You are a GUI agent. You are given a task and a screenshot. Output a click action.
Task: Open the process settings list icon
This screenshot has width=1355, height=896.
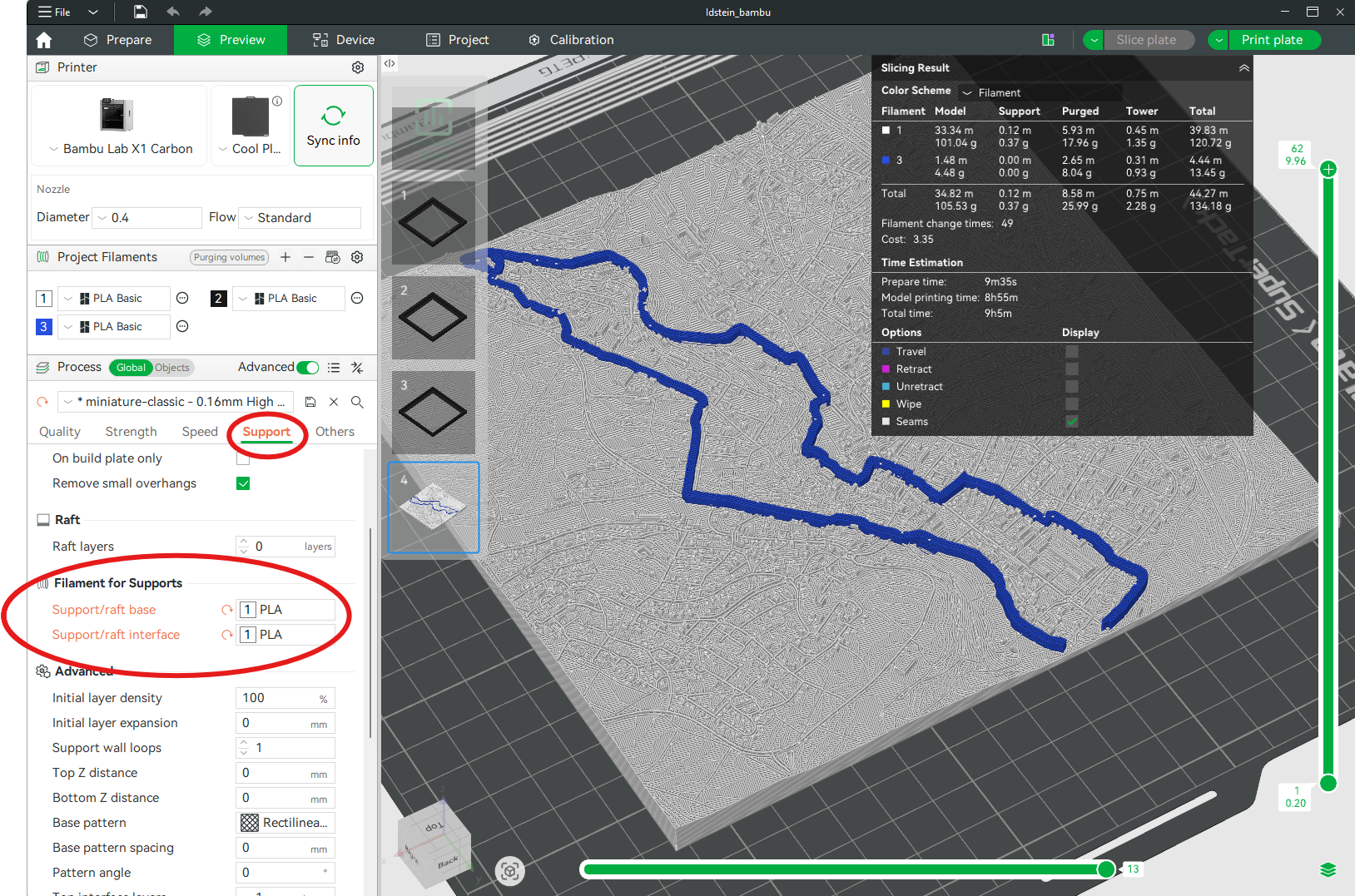334,367
